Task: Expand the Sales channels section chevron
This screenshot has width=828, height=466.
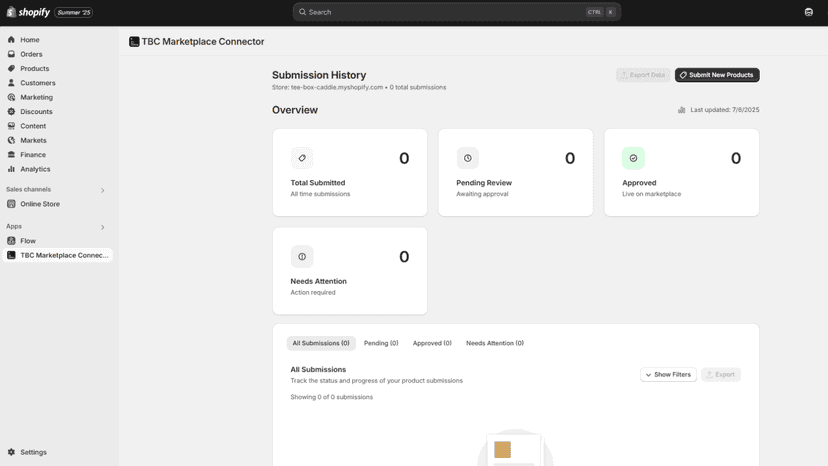Action: coord(102,190)
